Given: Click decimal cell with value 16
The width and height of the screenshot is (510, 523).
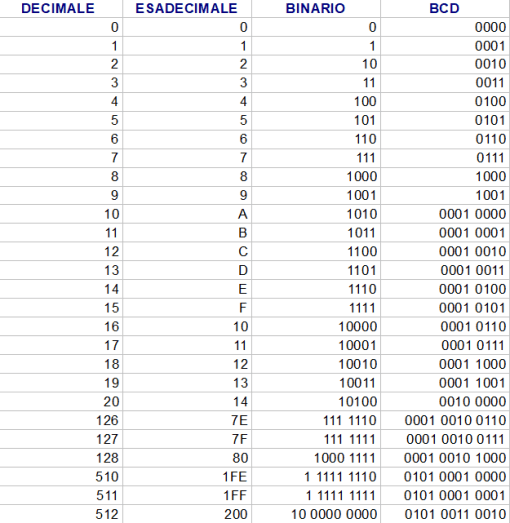Looking at the screenshot, I should [61, 327].
